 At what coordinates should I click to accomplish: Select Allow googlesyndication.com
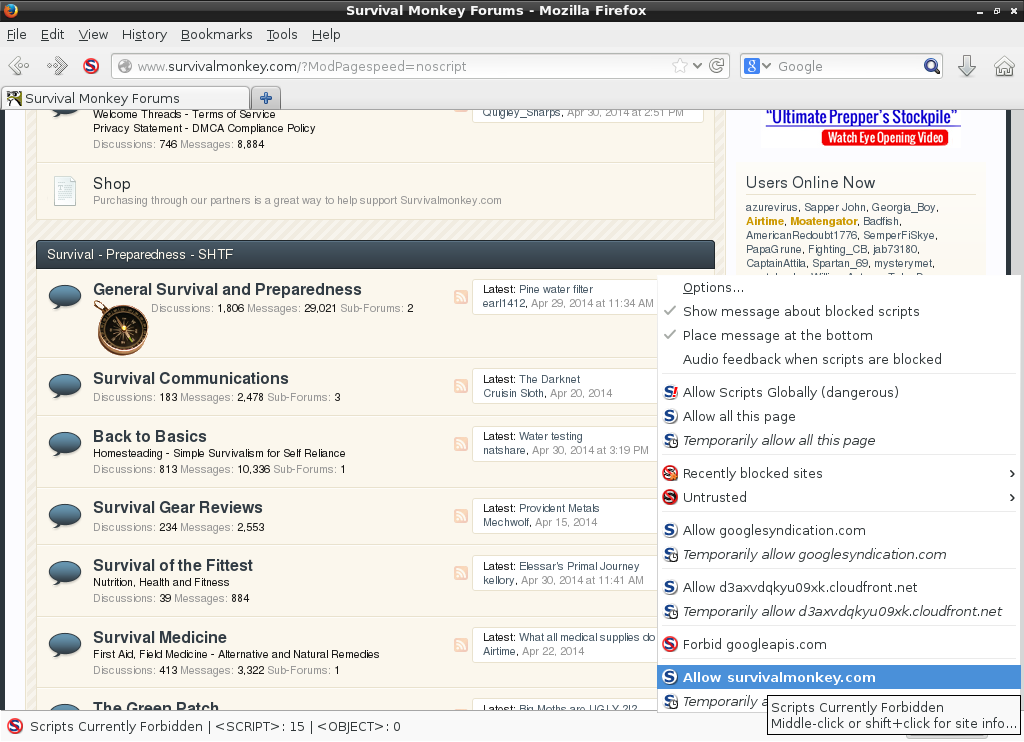coord(839,531)
